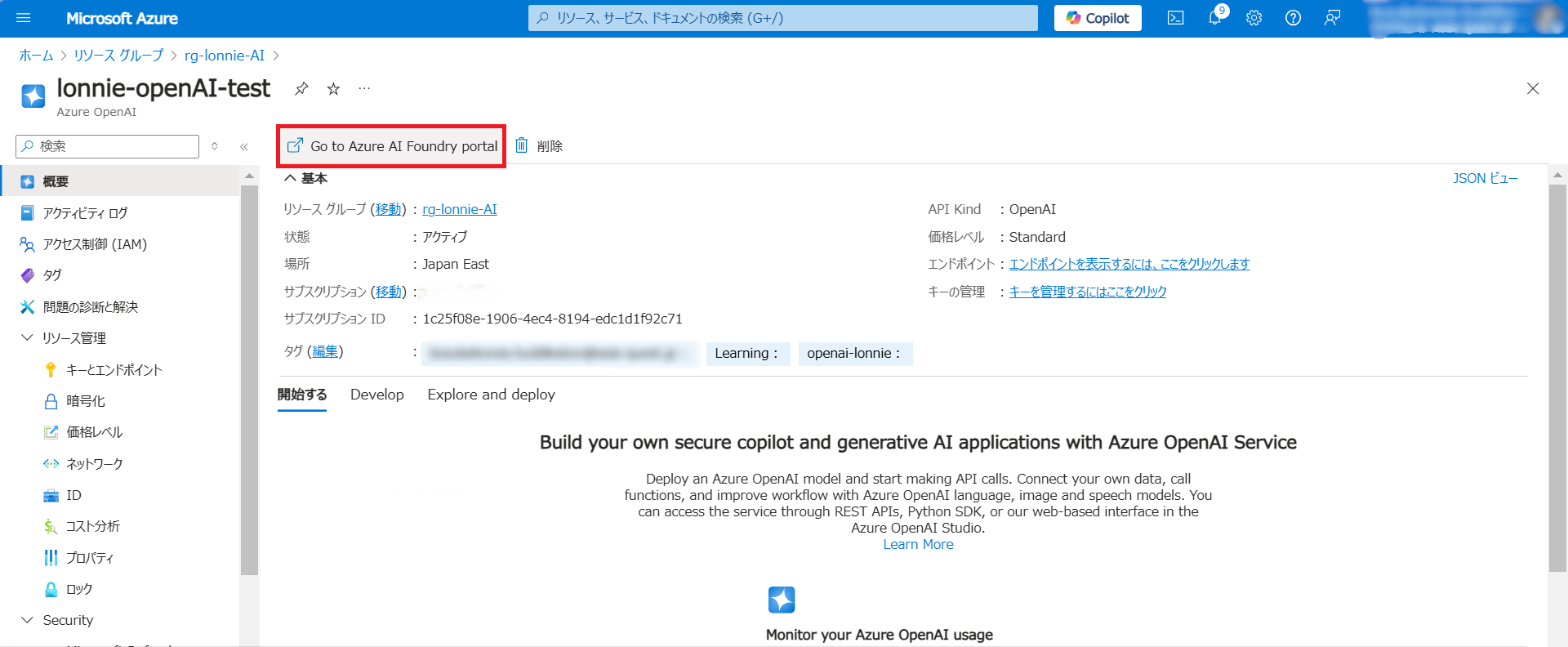Click 移動 link beside リソース グループ

tap(389, 209)
